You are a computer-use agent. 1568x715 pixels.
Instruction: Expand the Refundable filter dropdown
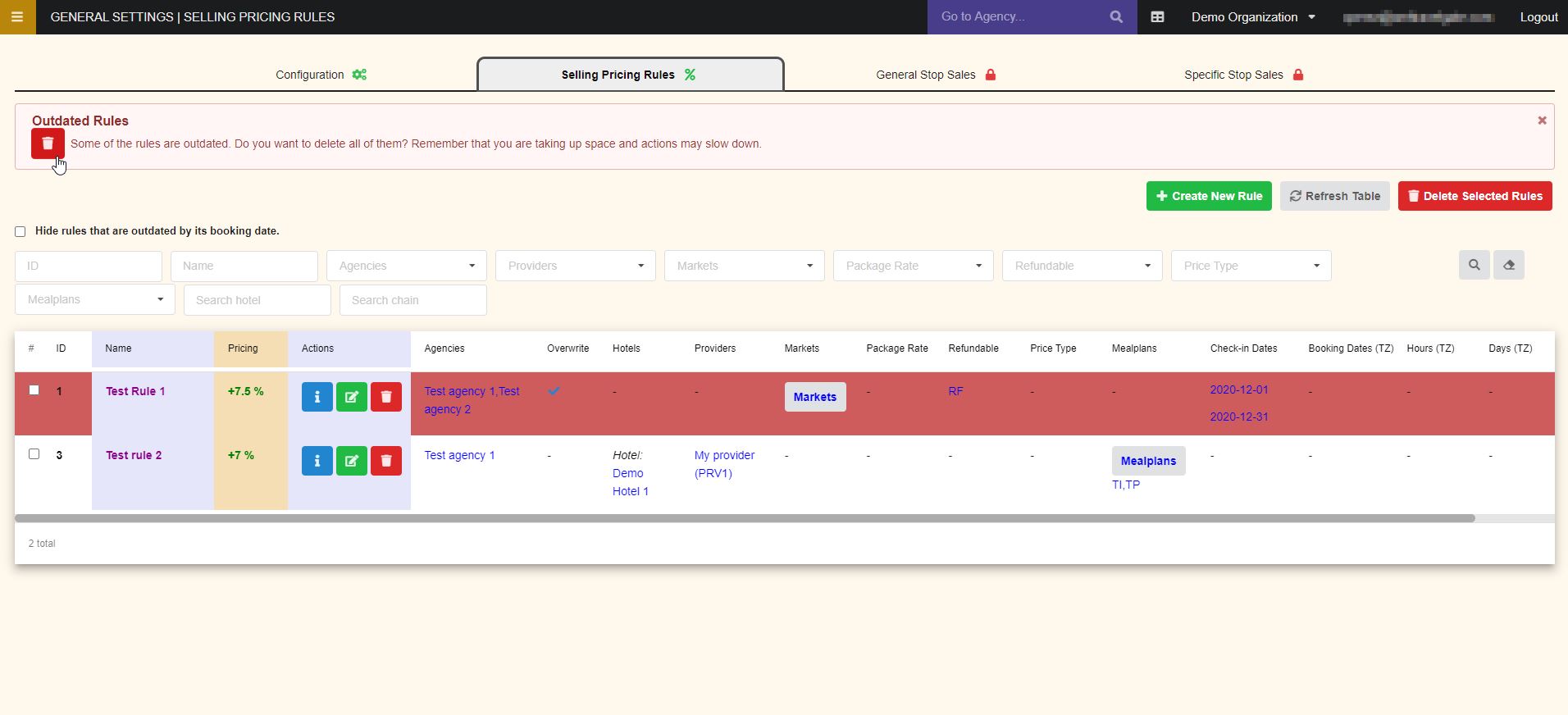(x=1083, y=266)
